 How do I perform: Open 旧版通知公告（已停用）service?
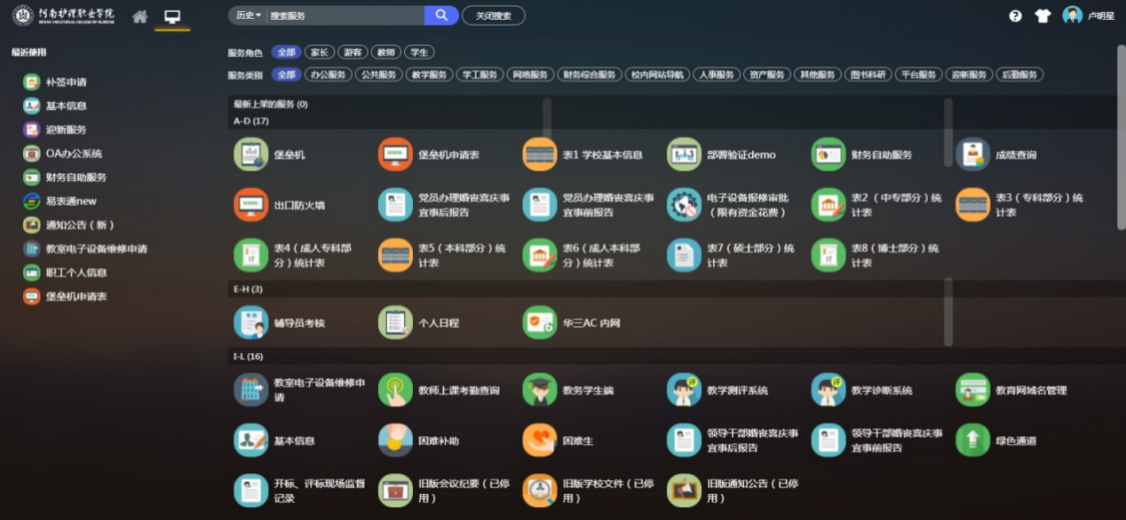[732, 491]
